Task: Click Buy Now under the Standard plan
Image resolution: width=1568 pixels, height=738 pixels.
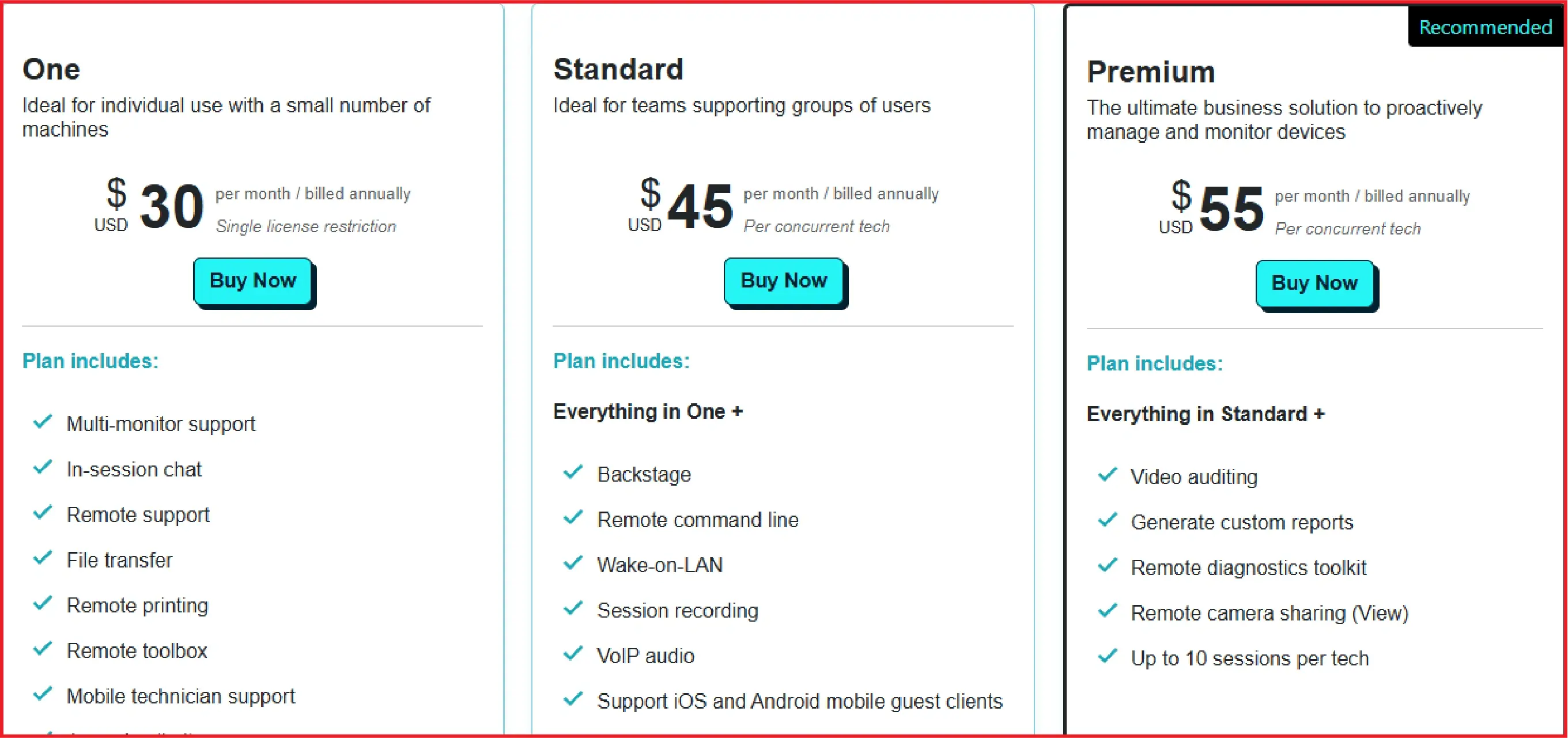Action: [784, 281]
